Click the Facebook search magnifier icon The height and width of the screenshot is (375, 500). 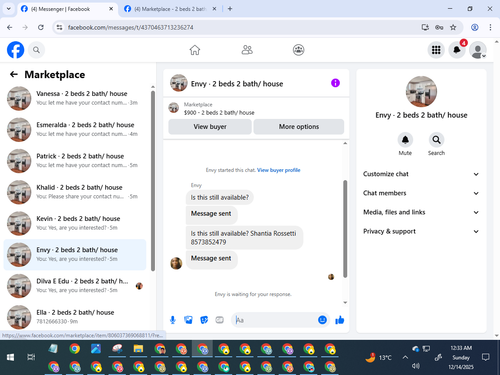point(36,50)
